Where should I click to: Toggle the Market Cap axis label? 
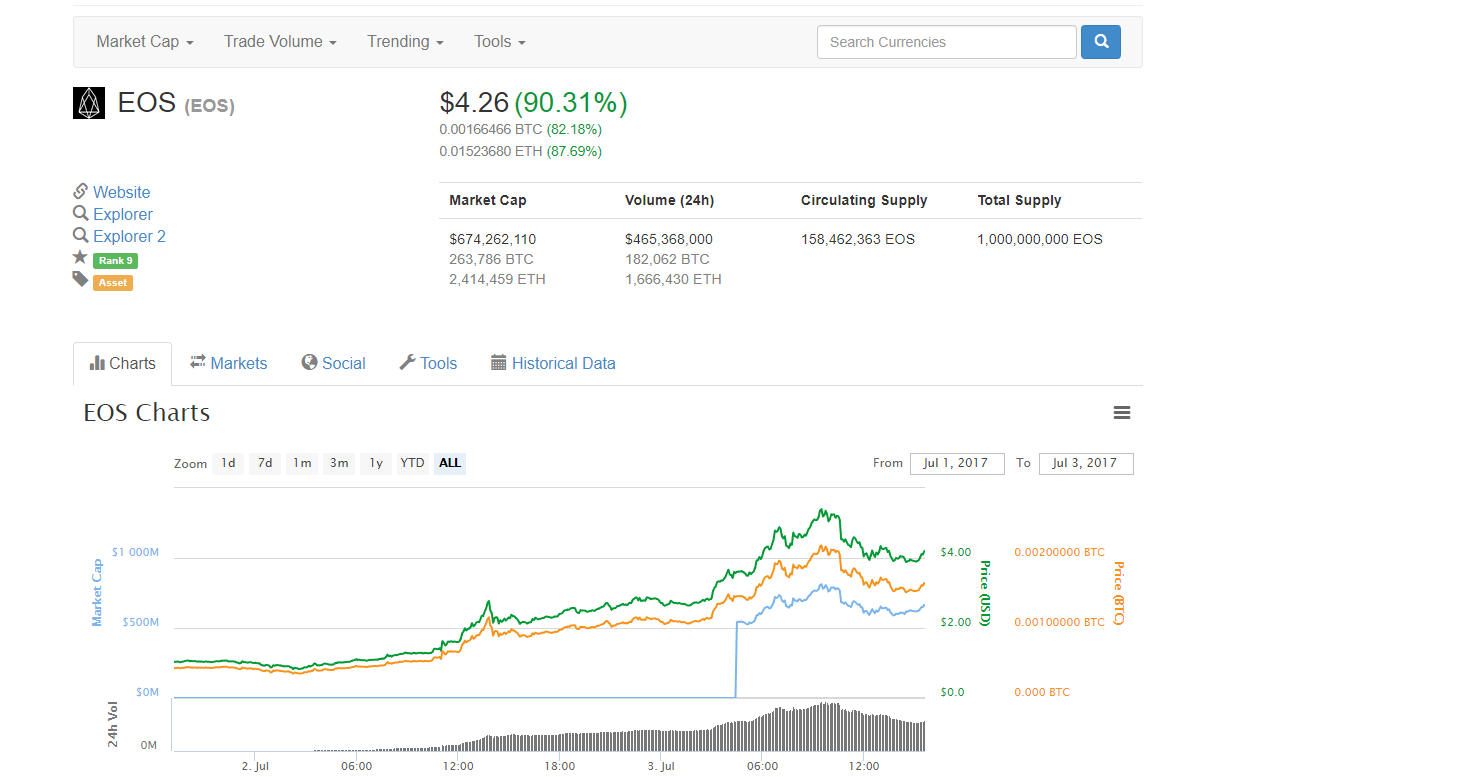pos(97,593)
